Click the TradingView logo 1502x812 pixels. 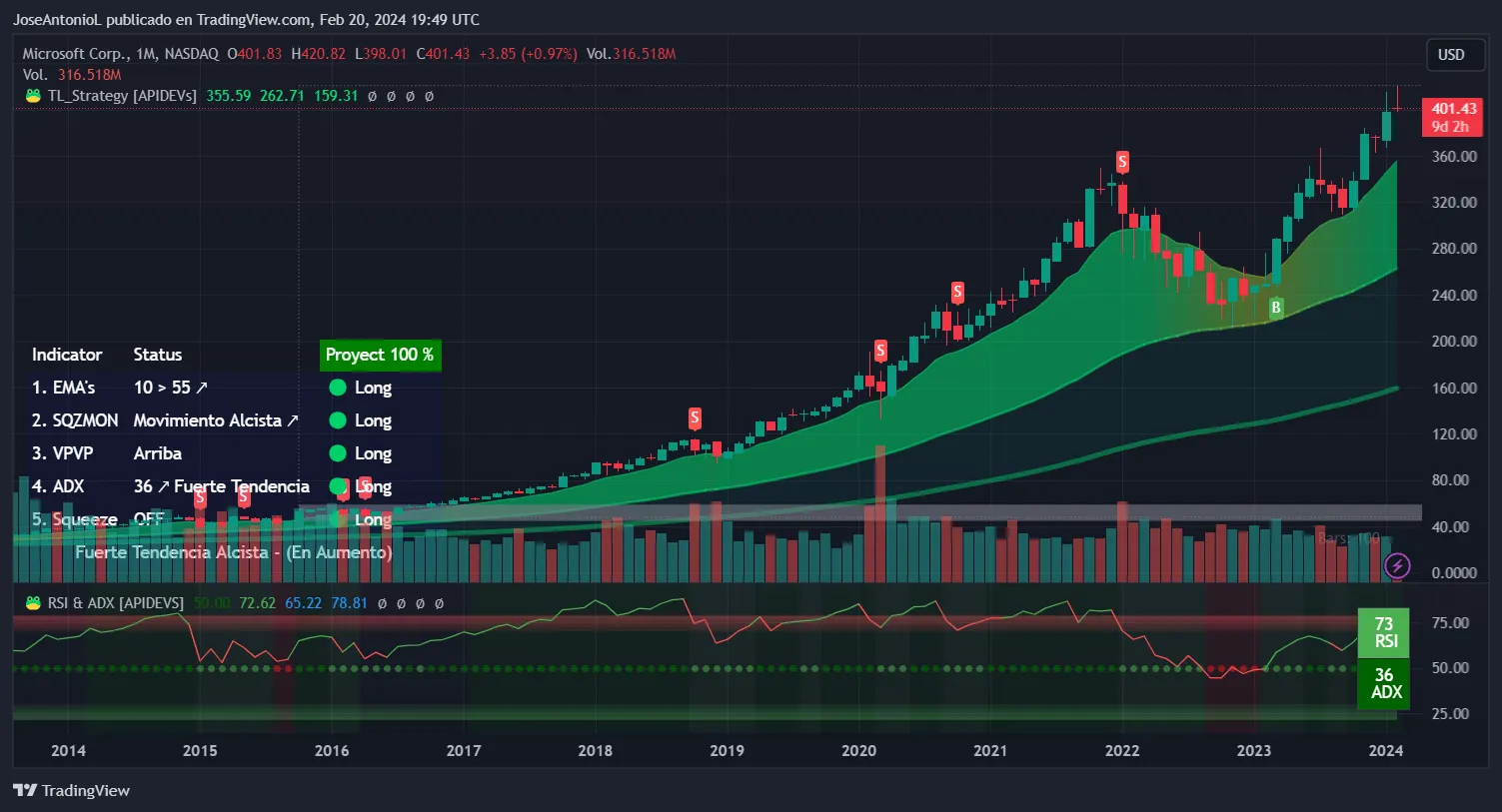pos(71,790)
